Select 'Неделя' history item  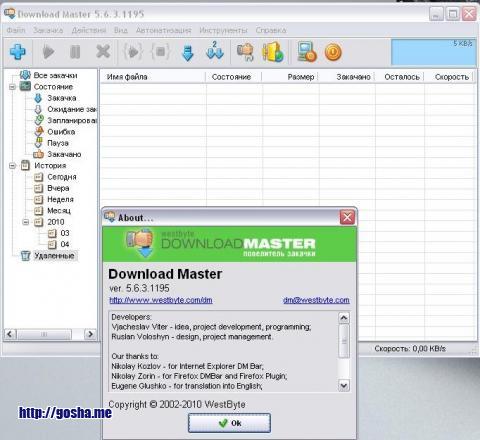pos(60,199)
